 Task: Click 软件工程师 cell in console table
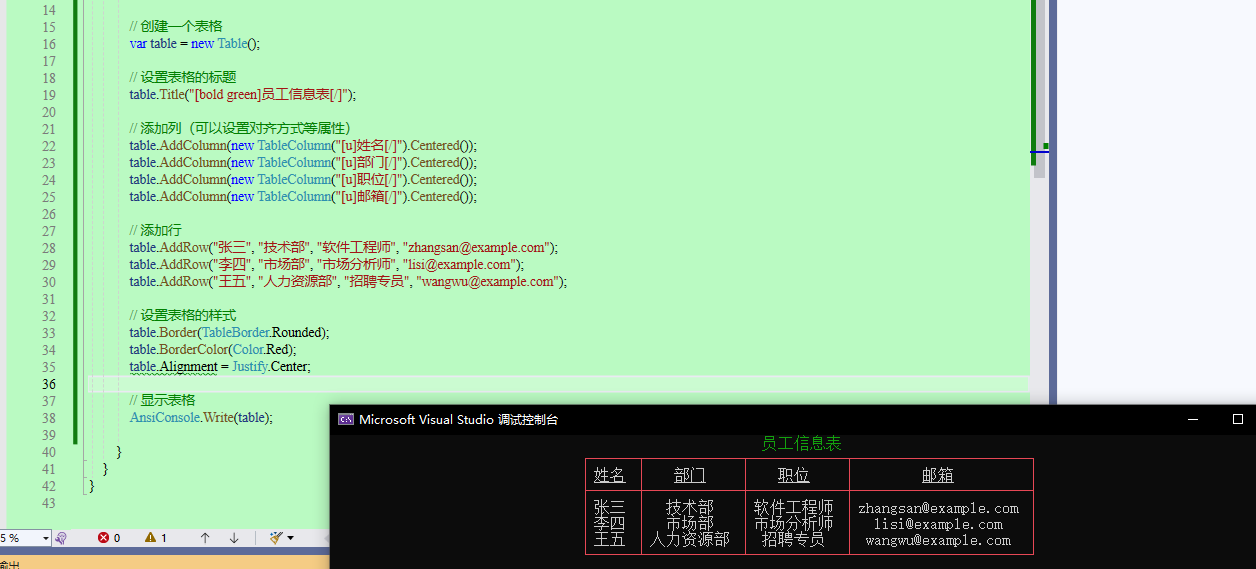793,508
